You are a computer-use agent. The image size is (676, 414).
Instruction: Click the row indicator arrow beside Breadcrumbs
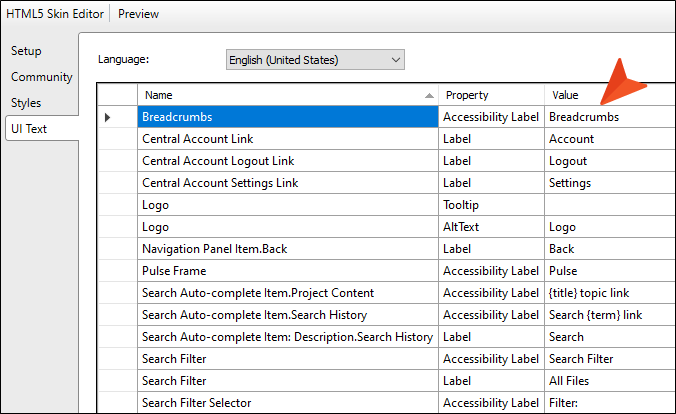(x=108, y=118)
